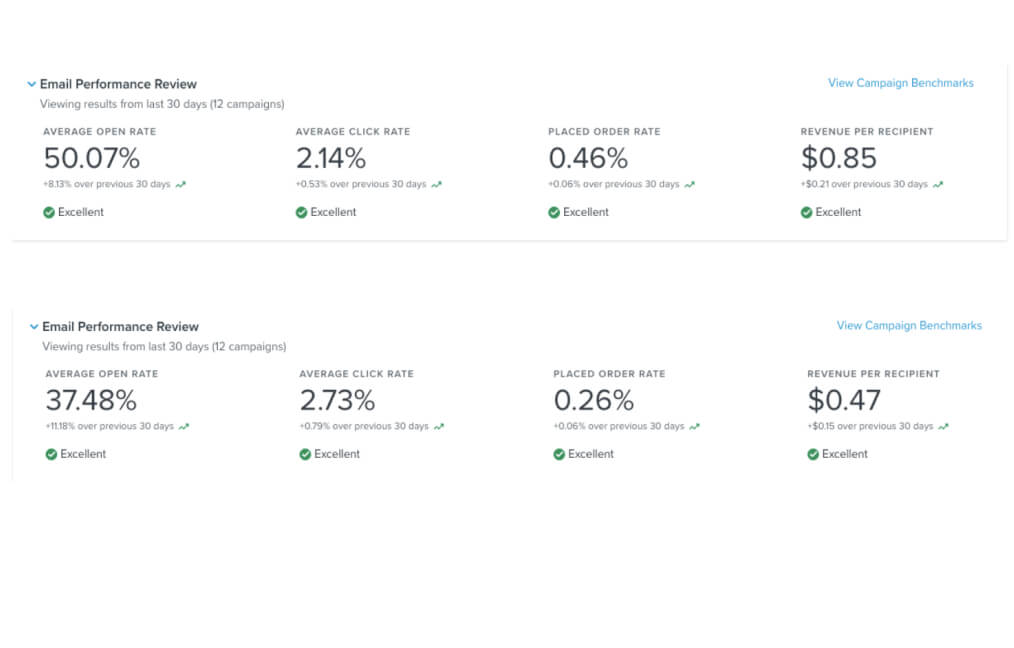The image size is (1014, 648).
Task: Click the Excellent icon below 2.73% click rate
Action: [305, 454]
